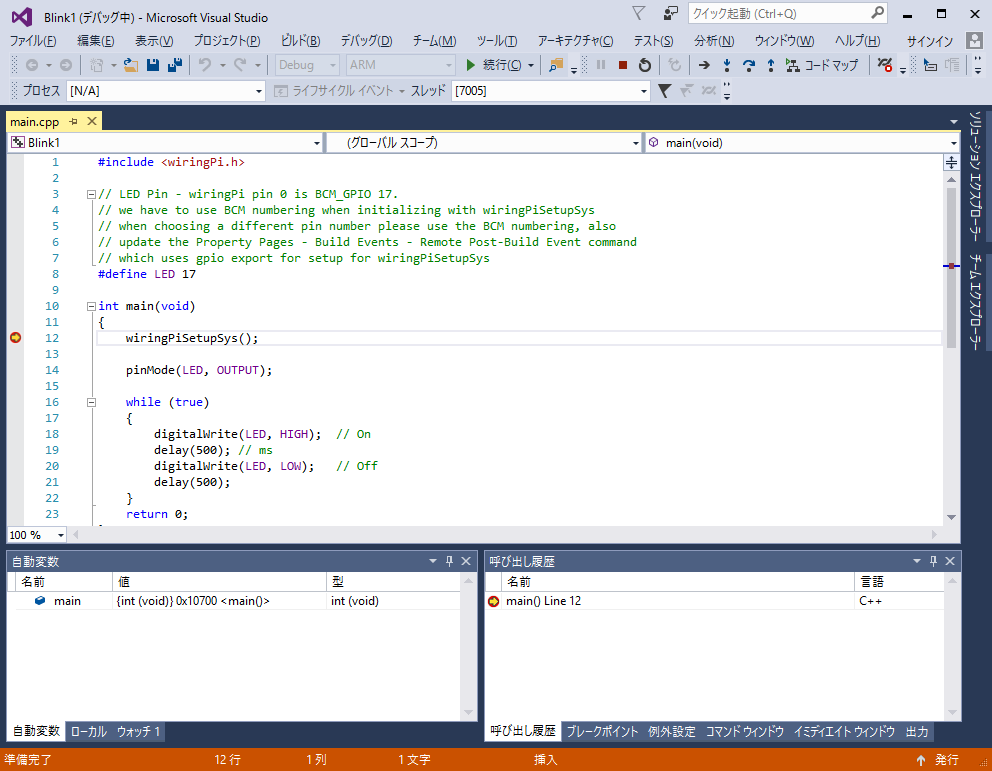The image size is (992, 771).
Task: Close the 呼び出し履歴 panel
Action: click(950, 561)
